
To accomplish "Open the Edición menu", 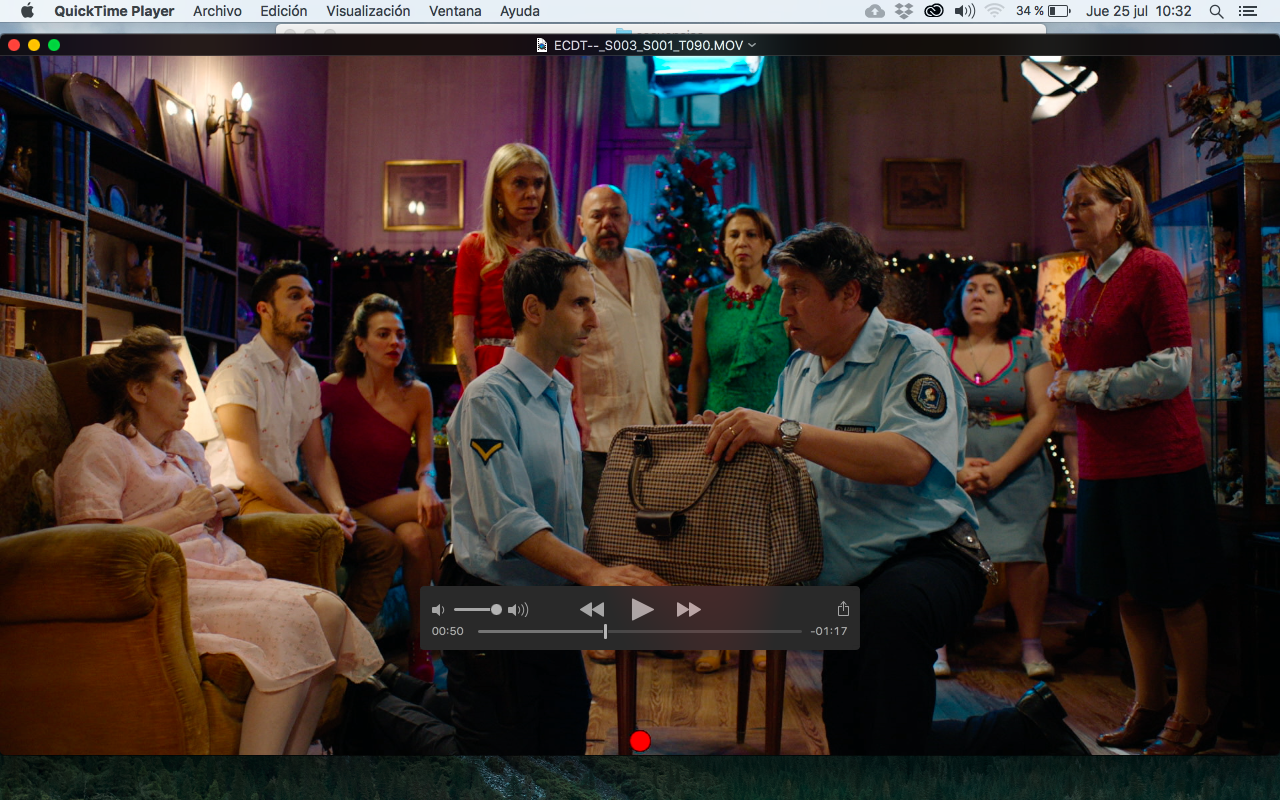I will pos(284,11).
